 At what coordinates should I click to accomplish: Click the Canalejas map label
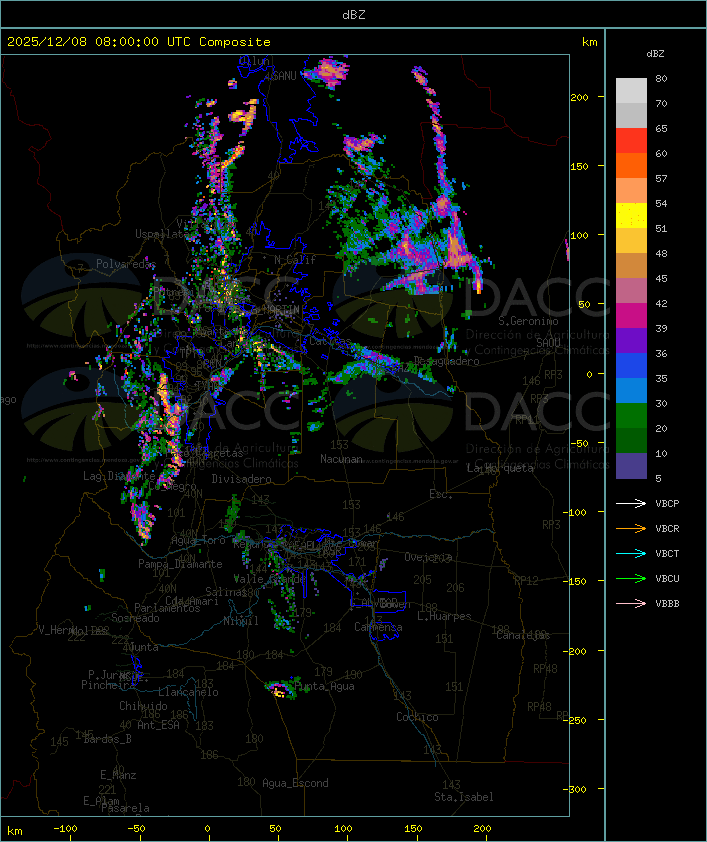523,635
